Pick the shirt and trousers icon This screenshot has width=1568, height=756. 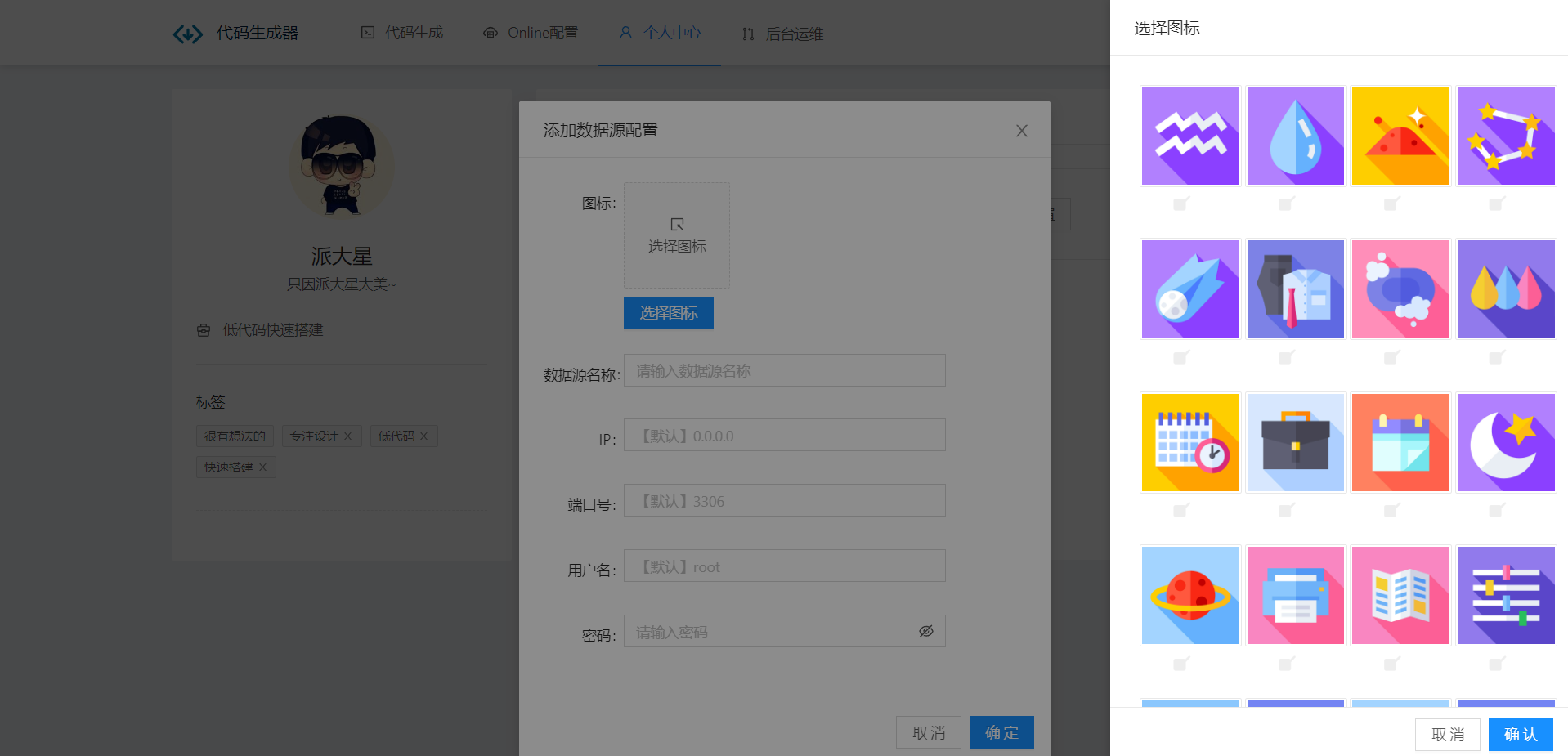click(1296, 289)
